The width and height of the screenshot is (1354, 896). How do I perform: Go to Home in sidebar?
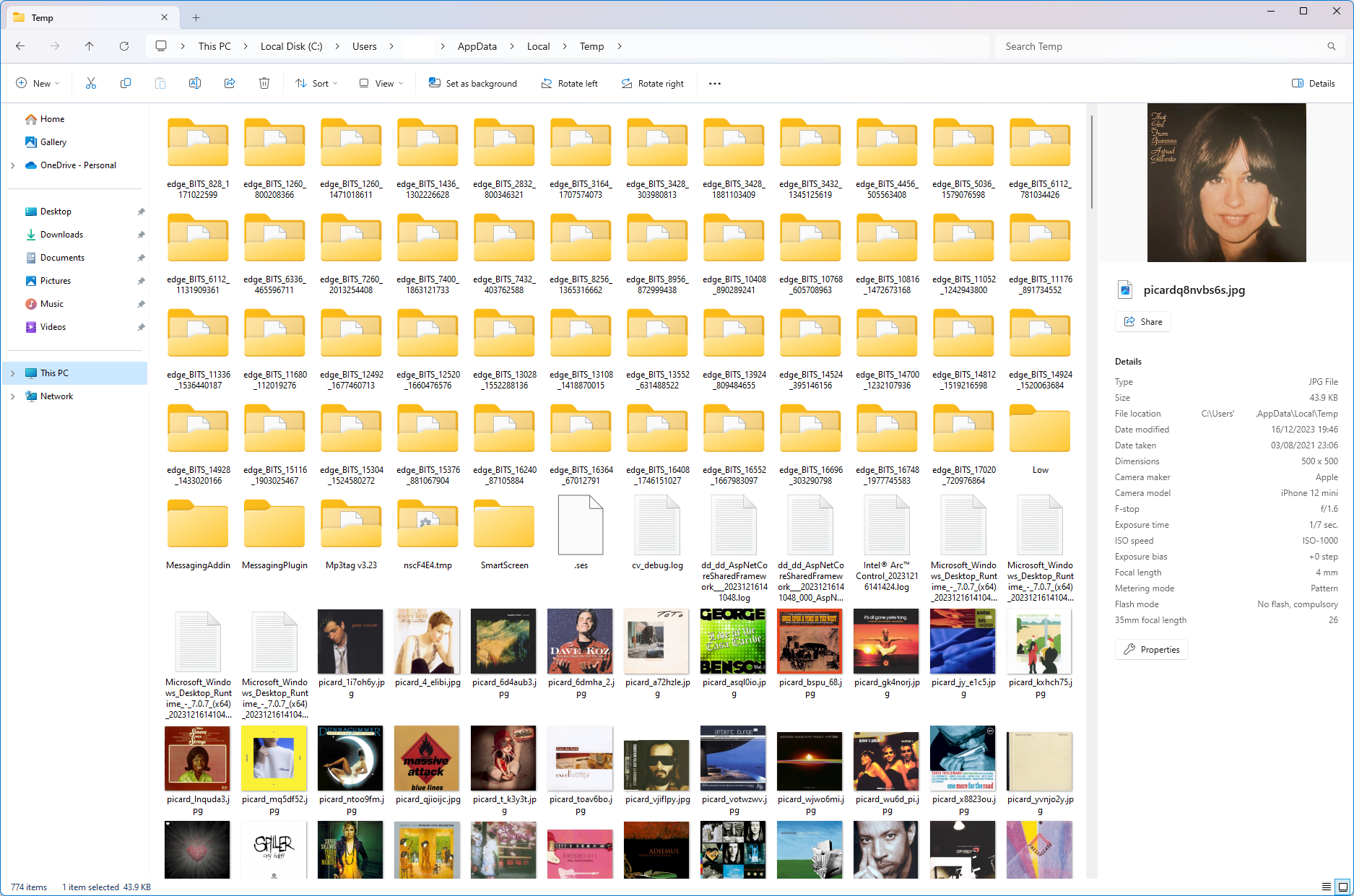[x=52, y=119]
